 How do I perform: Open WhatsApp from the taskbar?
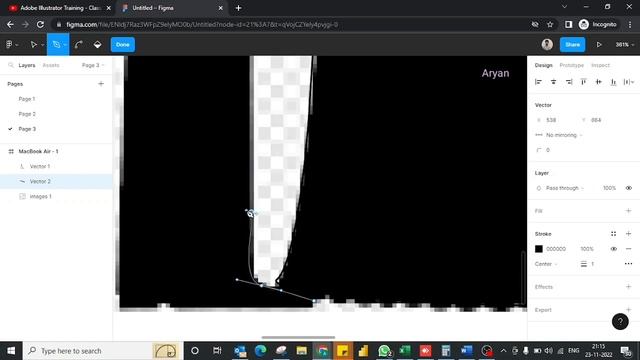[x=384, y=351]
